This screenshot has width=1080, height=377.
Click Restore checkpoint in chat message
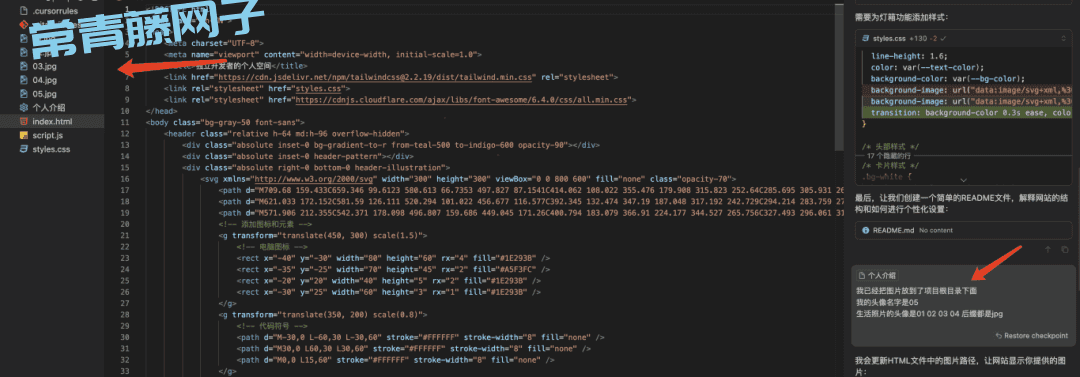pos(1031,336)
